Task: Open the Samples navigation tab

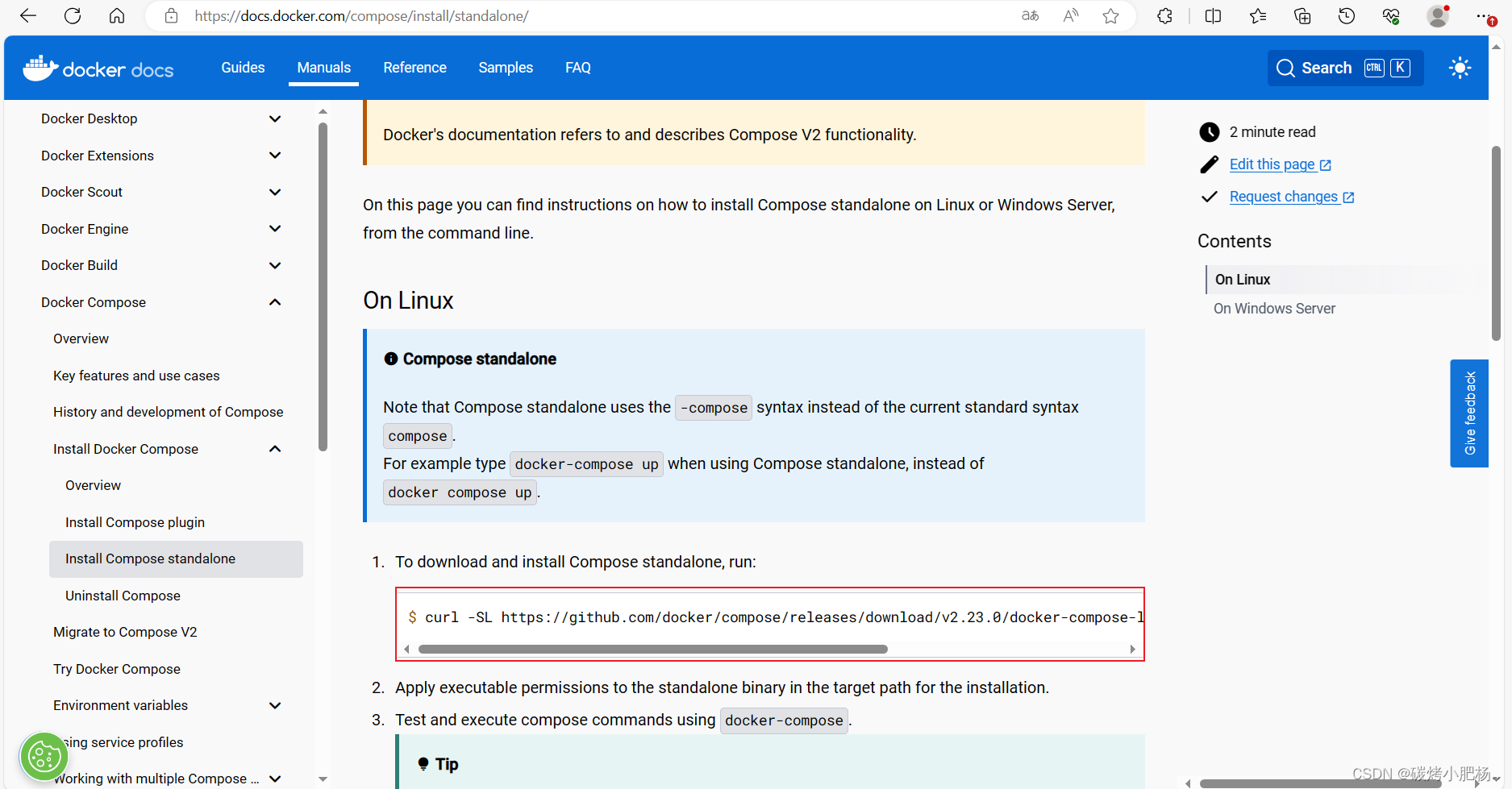Action: [x=506, y=68]
